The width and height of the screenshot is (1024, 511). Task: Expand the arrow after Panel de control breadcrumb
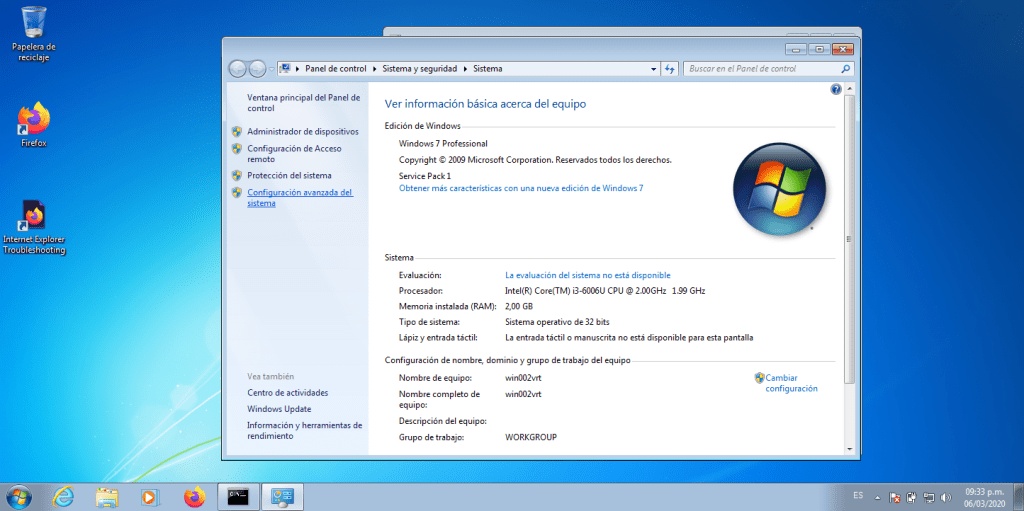tap(374, 69)
